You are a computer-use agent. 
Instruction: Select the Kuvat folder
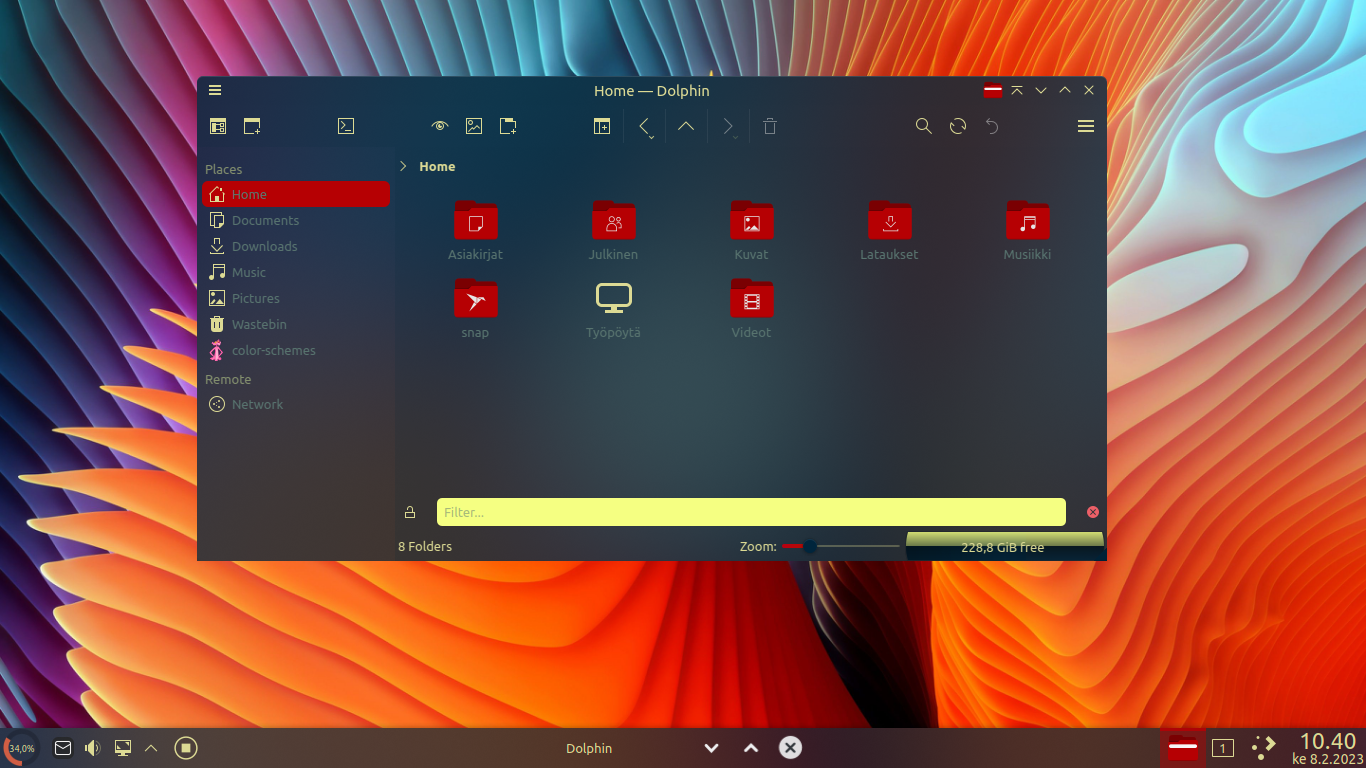[751, 230]
